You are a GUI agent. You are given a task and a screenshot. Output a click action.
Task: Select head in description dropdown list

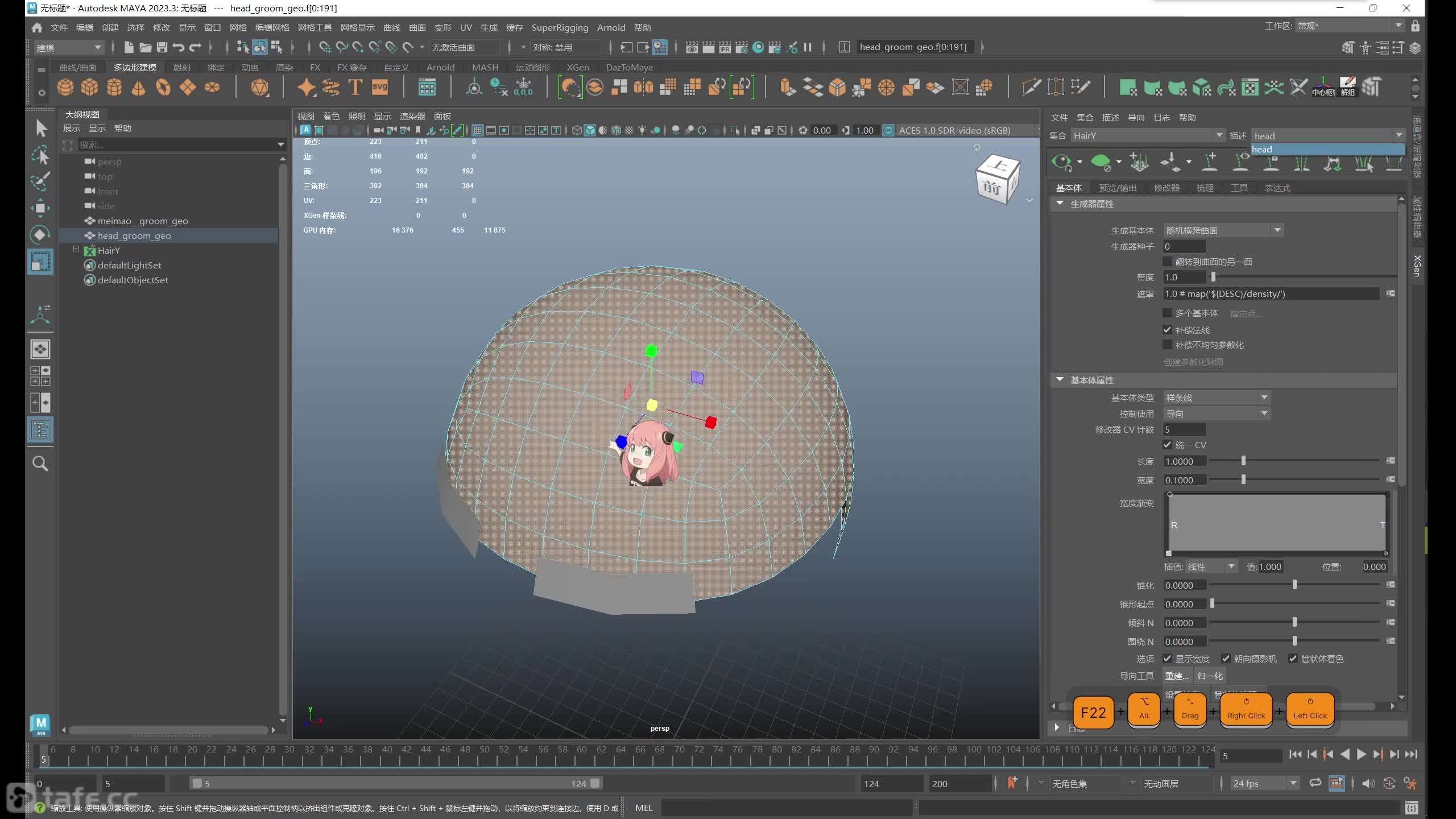1327,149
